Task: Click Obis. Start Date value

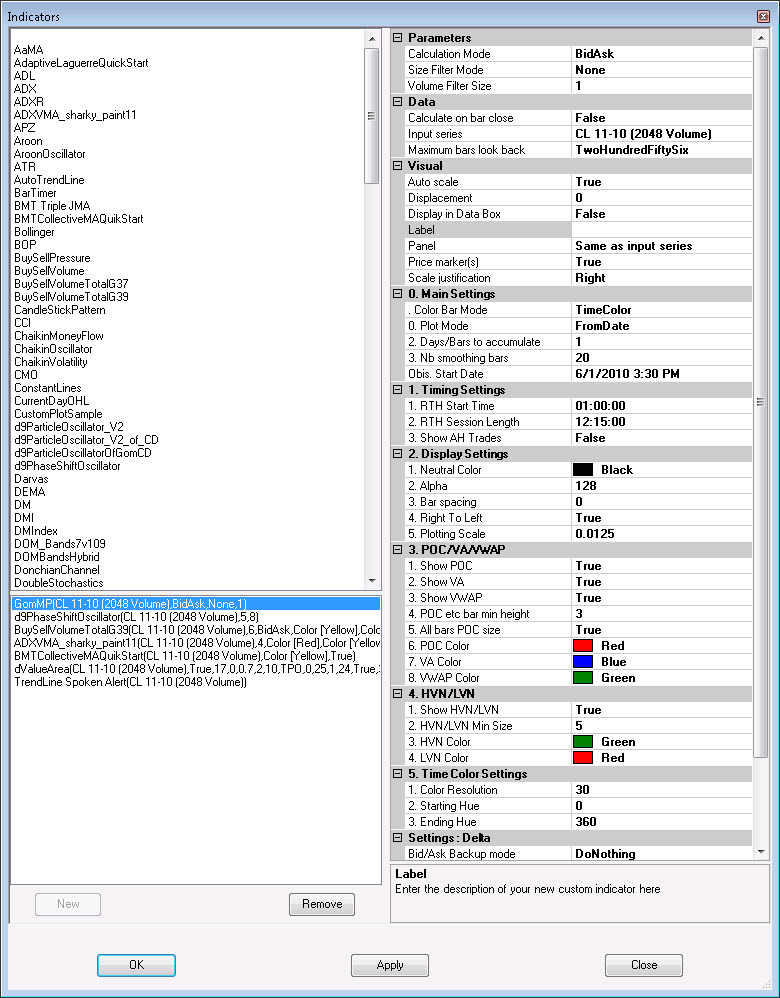Action: pyautogui.click(x=662, y=374)
